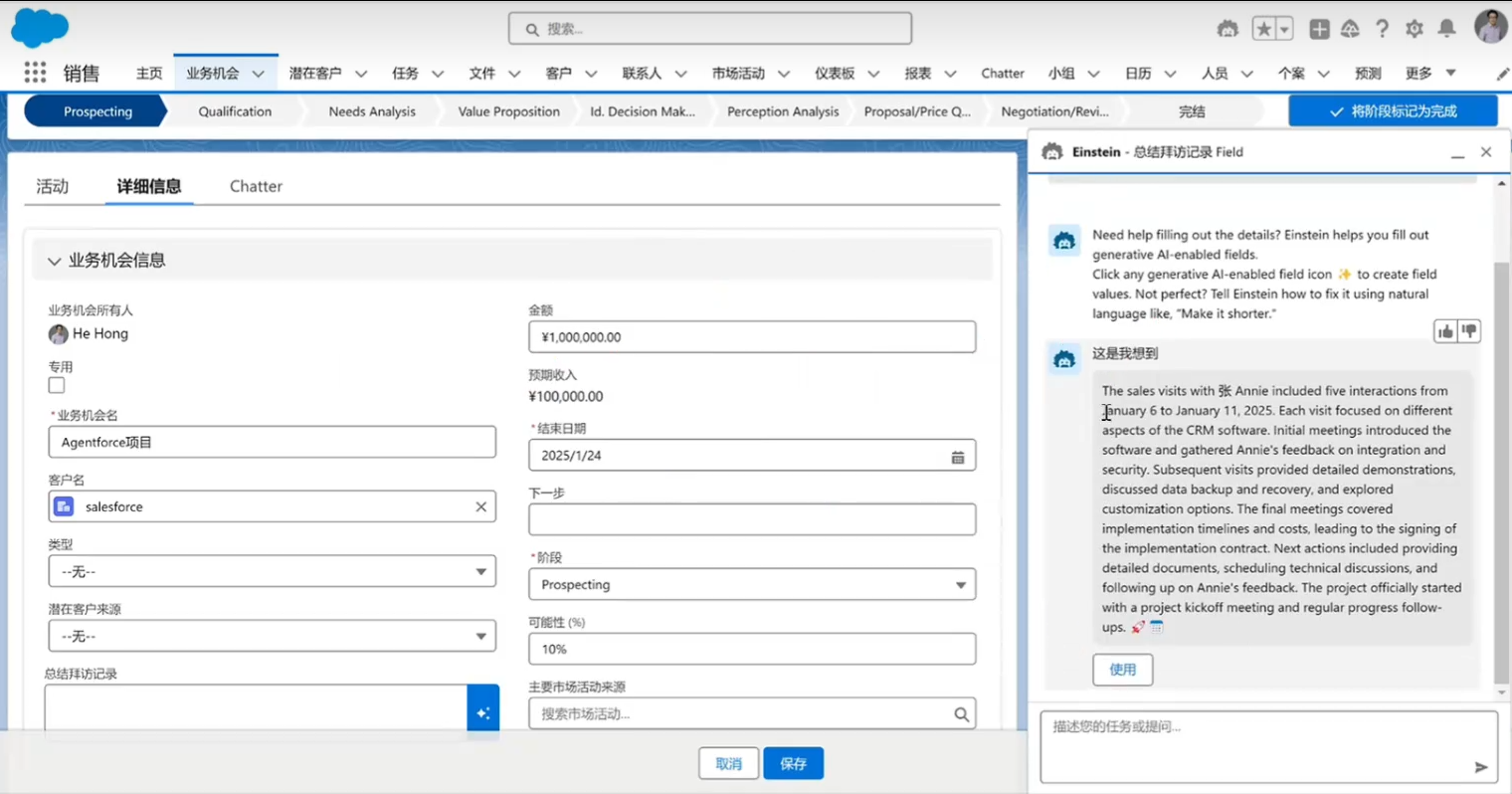Click the thumbs up feedback icon
Screen dimensions: 1512x794
(x=1445, y=331)
